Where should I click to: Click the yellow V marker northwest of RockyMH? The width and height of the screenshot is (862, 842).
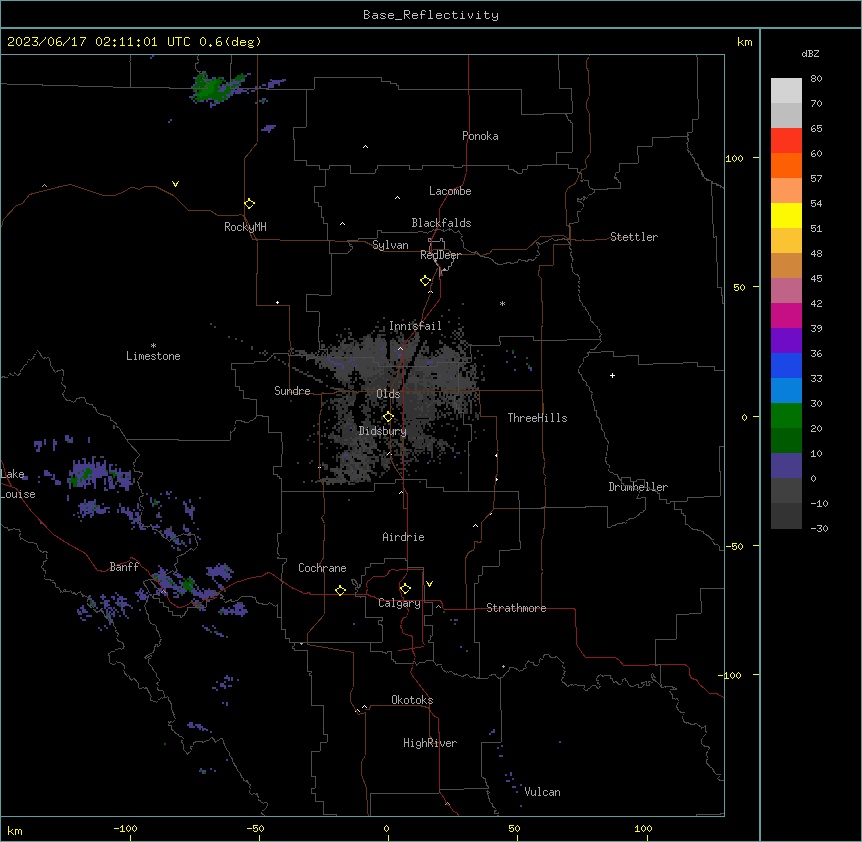(x=175, y=184)
